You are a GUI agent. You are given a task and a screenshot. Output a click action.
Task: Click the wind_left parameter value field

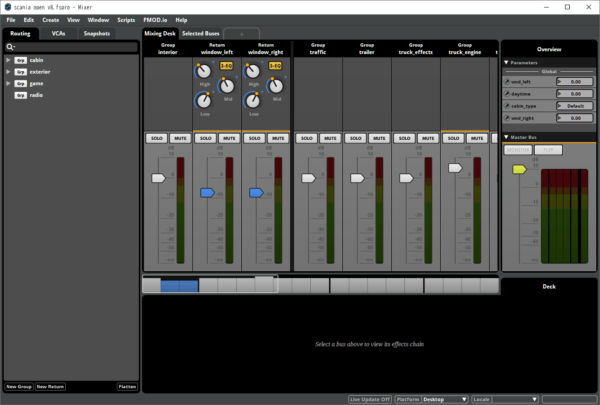573,82
